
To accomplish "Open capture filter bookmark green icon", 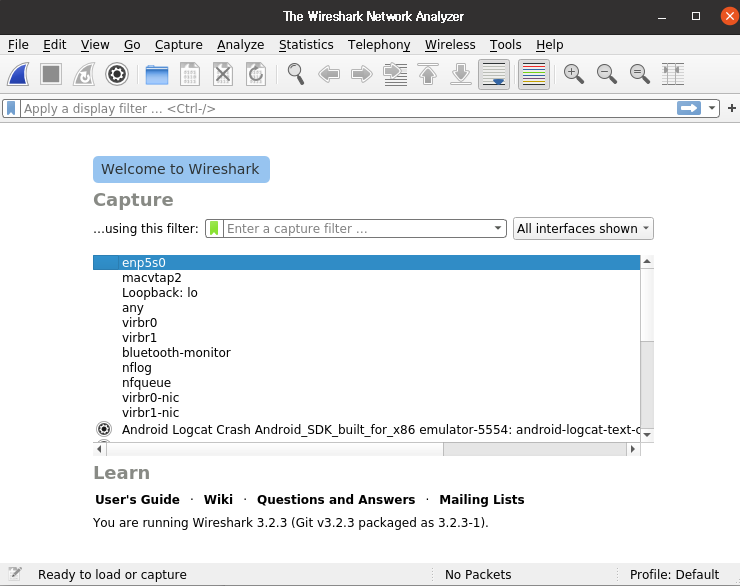I will click(214, 228).
